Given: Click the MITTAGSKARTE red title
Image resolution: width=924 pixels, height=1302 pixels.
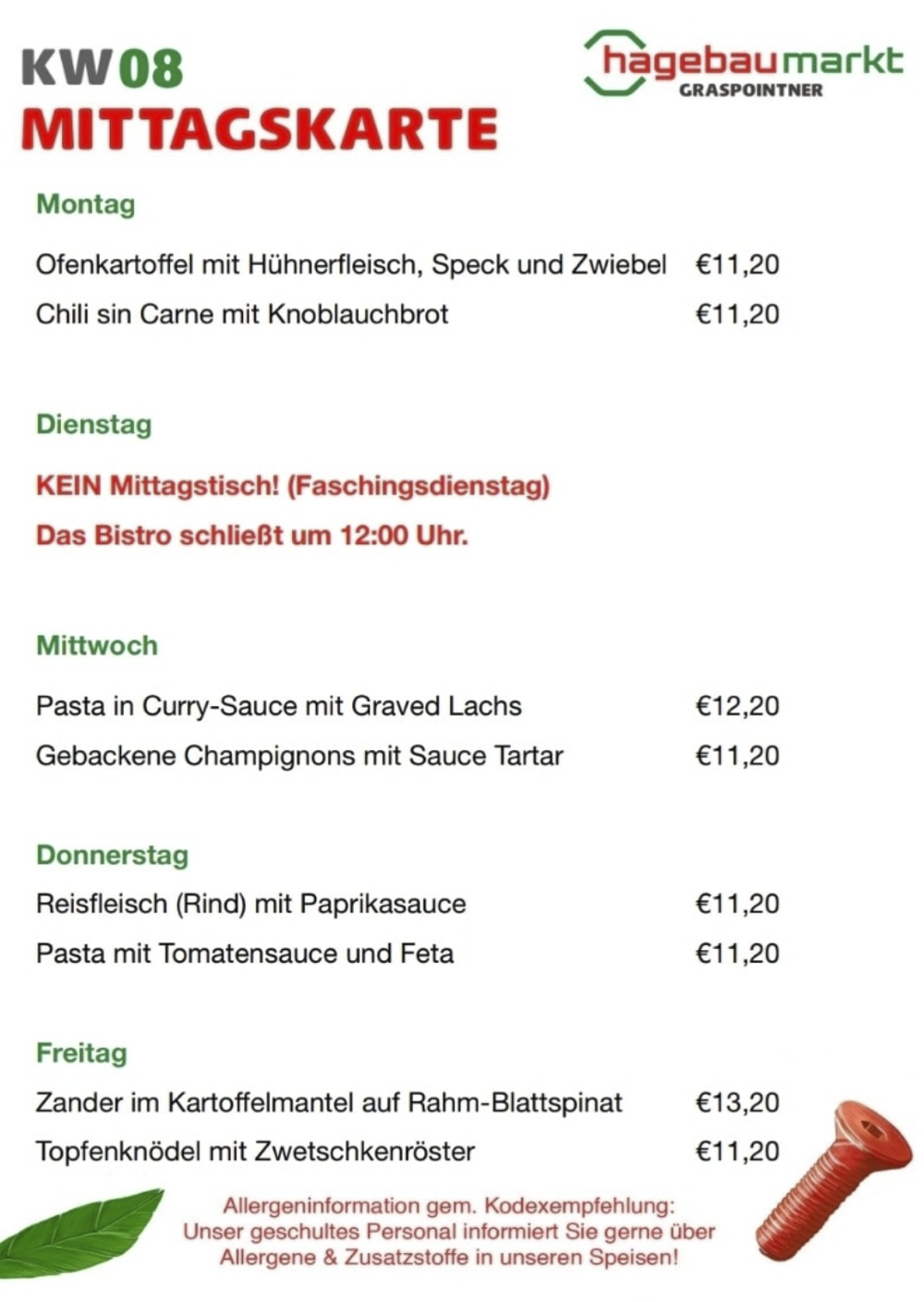Looking at the screenshot, I should coord(259,129).
